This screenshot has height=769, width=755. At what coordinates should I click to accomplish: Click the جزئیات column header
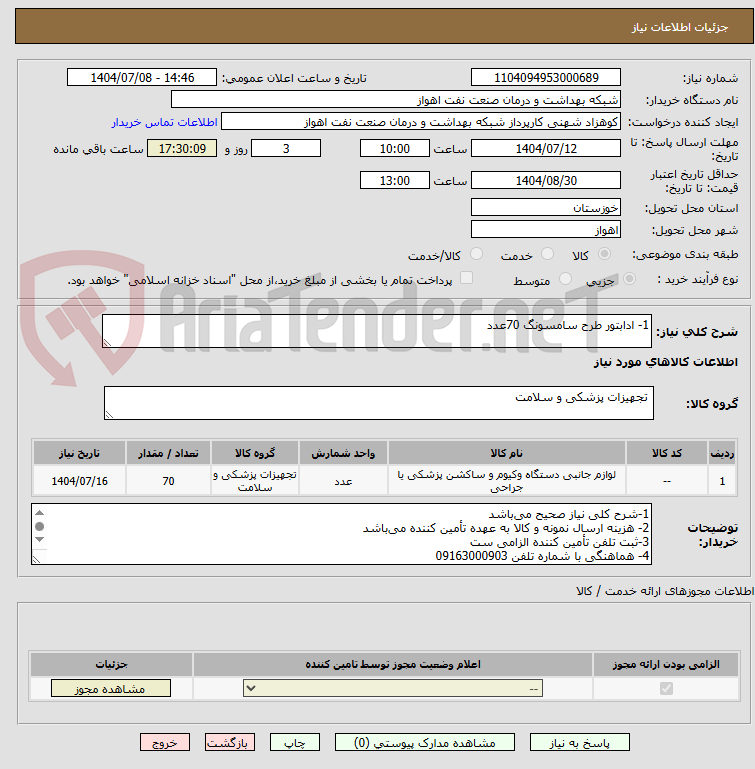(111, 664)
